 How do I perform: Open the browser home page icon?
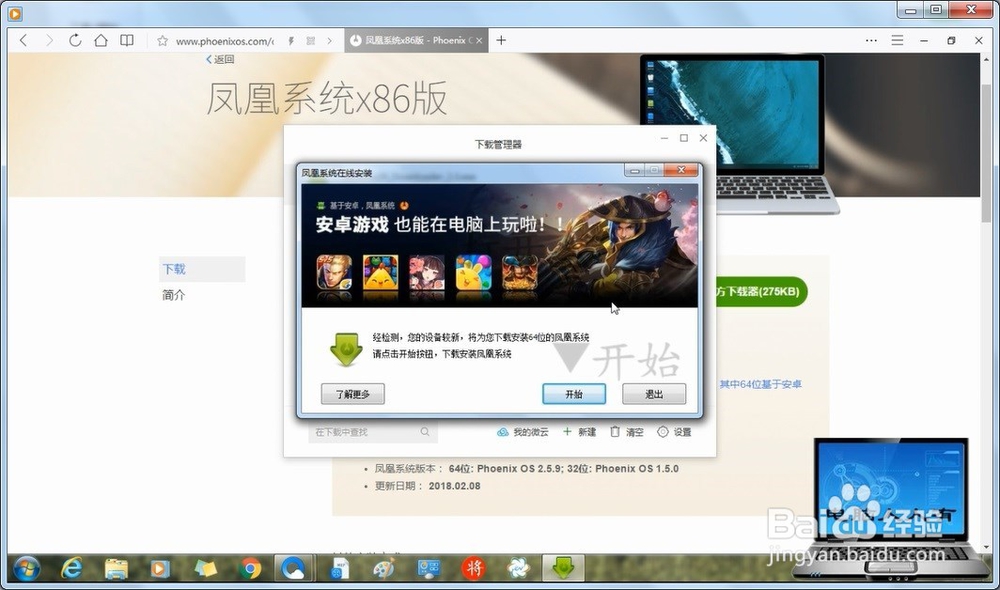101,40
